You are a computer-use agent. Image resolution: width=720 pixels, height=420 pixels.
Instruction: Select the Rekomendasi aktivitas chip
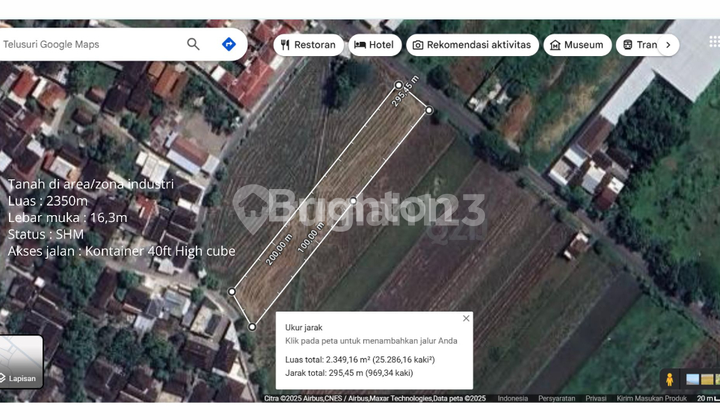[472, 45]
